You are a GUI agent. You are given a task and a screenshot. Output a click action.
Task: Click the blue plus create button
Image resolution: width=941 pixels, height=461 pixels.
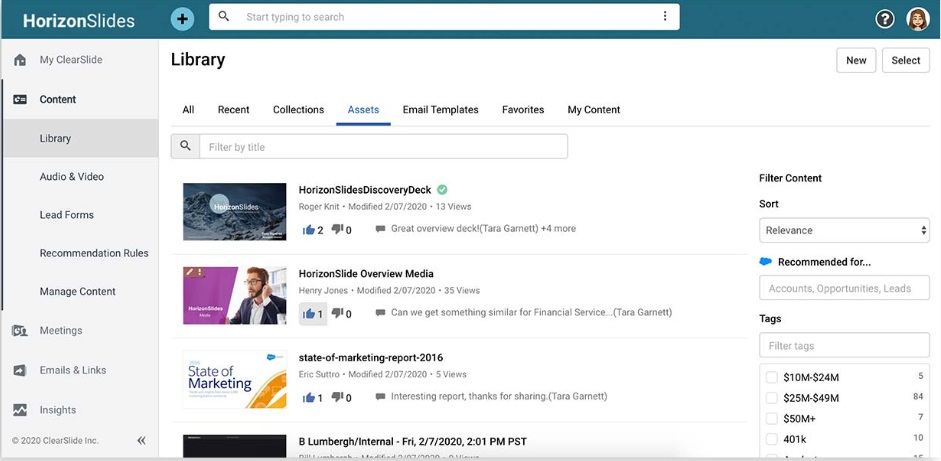(x=182, y=19)
